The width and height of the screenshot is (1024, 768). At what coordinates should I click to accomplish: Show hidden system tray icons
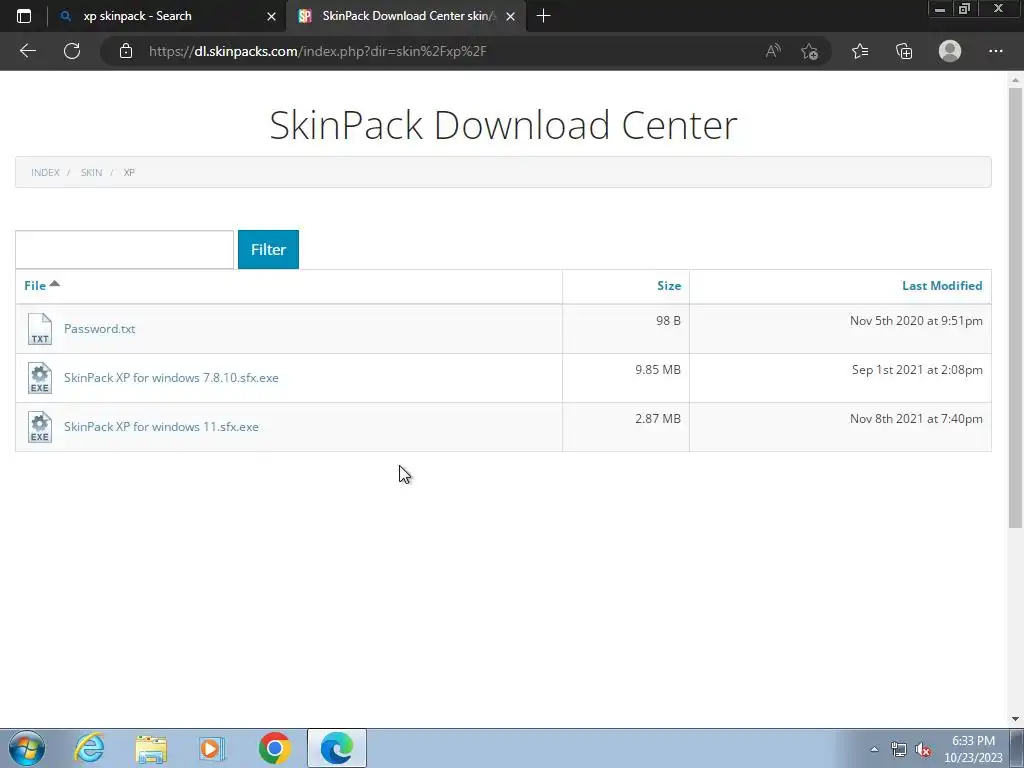(874, 749)
